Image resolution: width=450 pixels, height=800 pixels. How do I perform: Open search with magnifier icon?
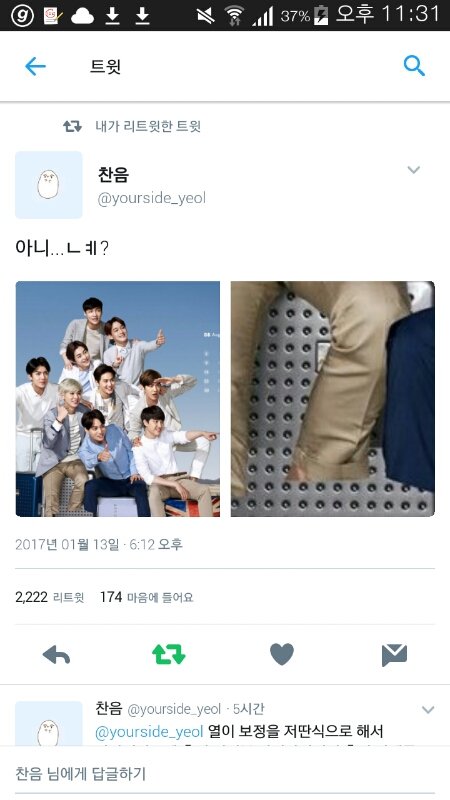click(x=414, y=66)
